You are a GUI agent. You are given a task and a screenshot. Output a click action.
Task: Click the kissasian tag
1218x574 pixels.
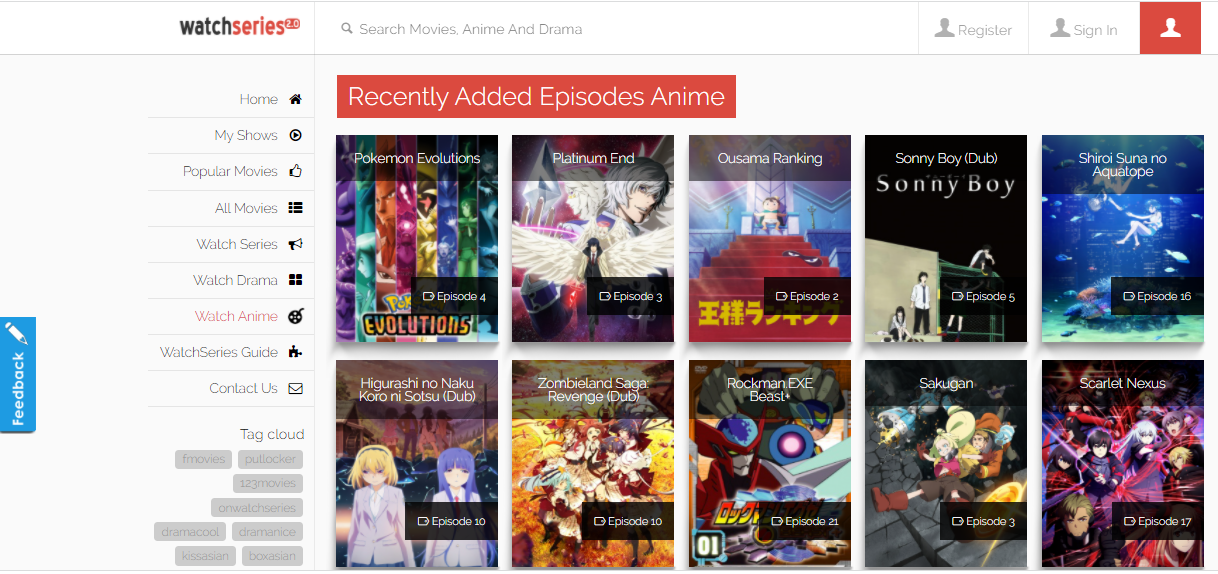pos(205,556)
